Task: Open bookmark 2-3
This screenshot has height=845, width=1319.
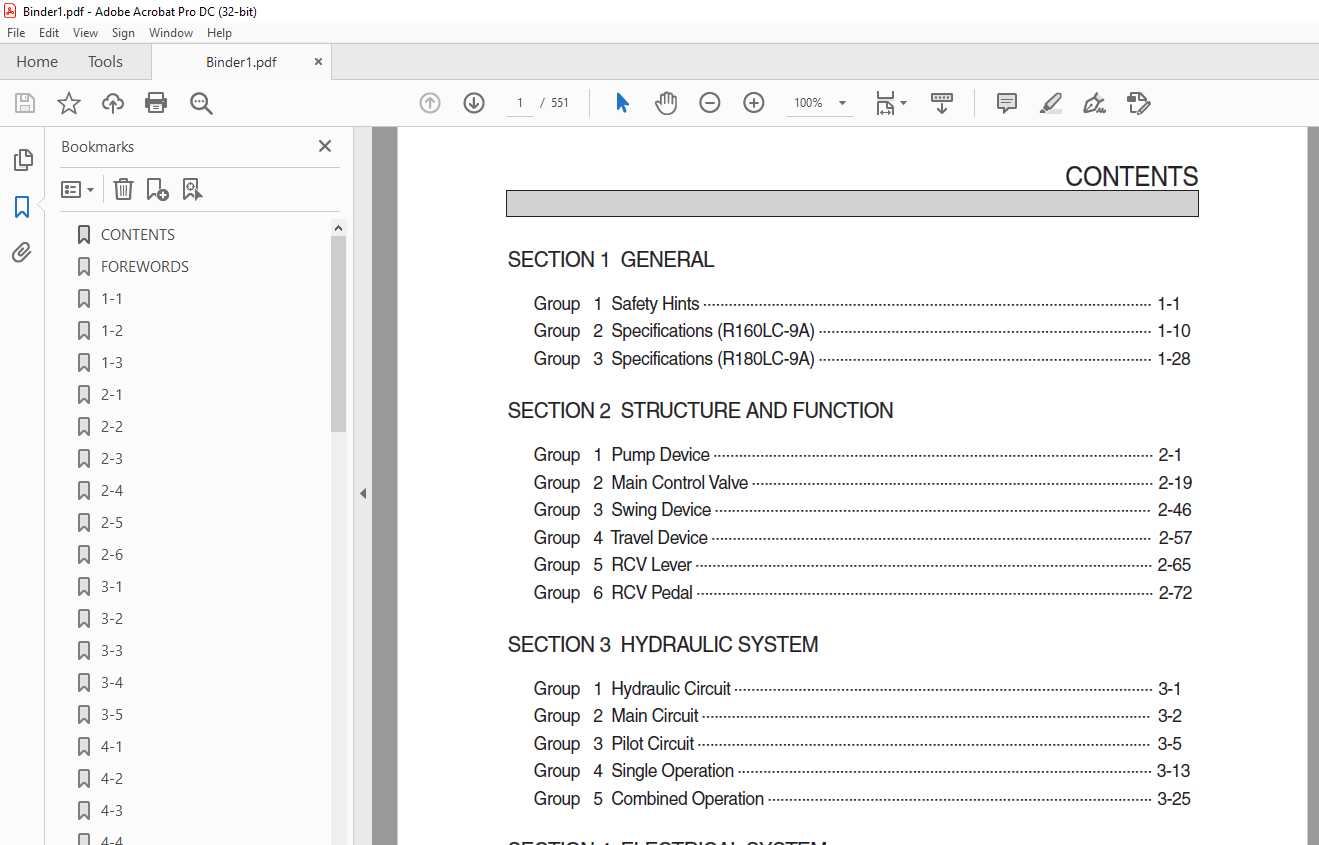Action: click(x=112, y=459)
